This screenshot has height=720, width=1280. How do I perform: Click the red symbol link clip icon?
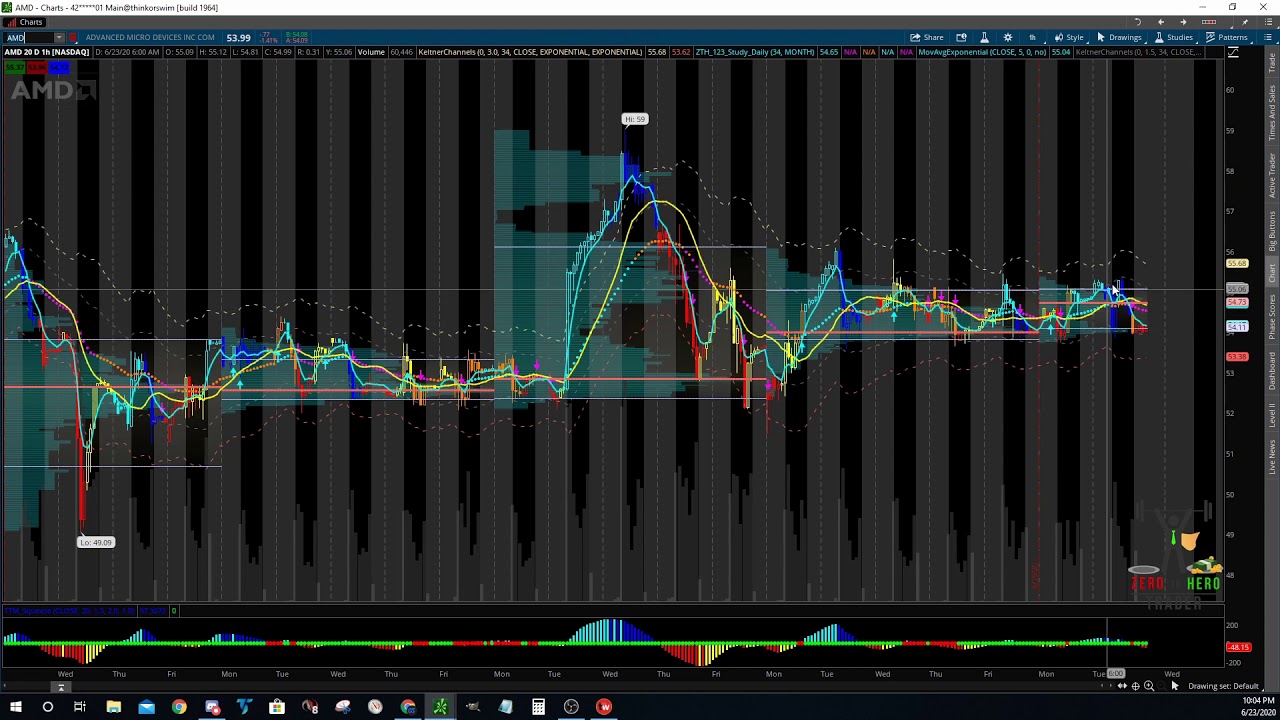coord(73,38)
